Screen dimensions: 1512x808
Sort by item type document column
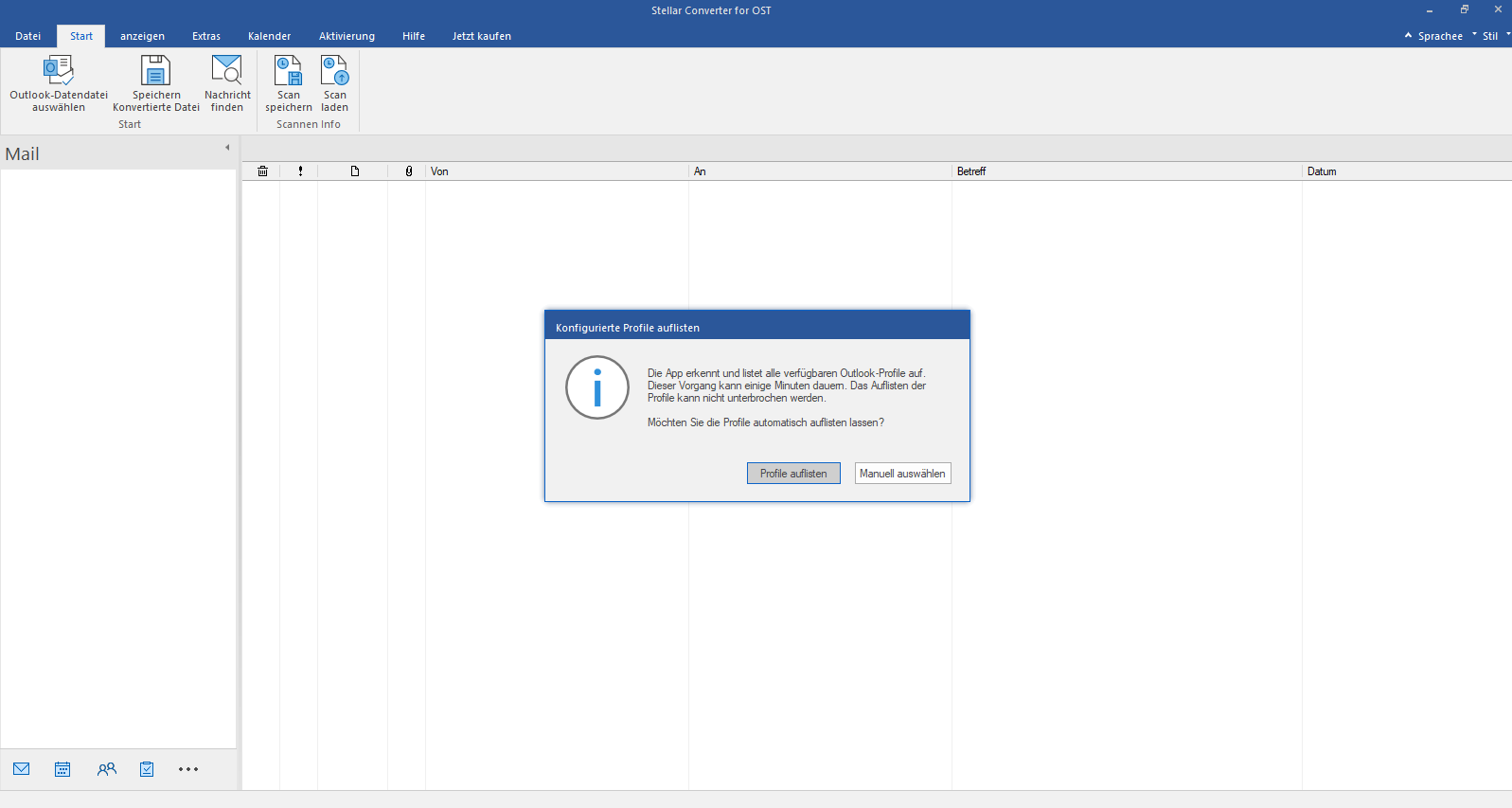coord(355,171)
